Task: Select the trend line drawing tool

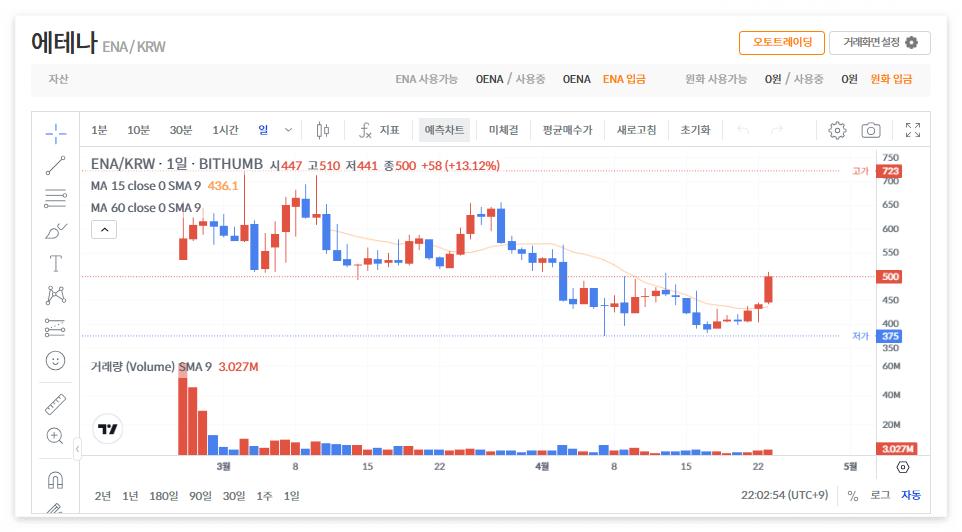Action: coord(55,166)
